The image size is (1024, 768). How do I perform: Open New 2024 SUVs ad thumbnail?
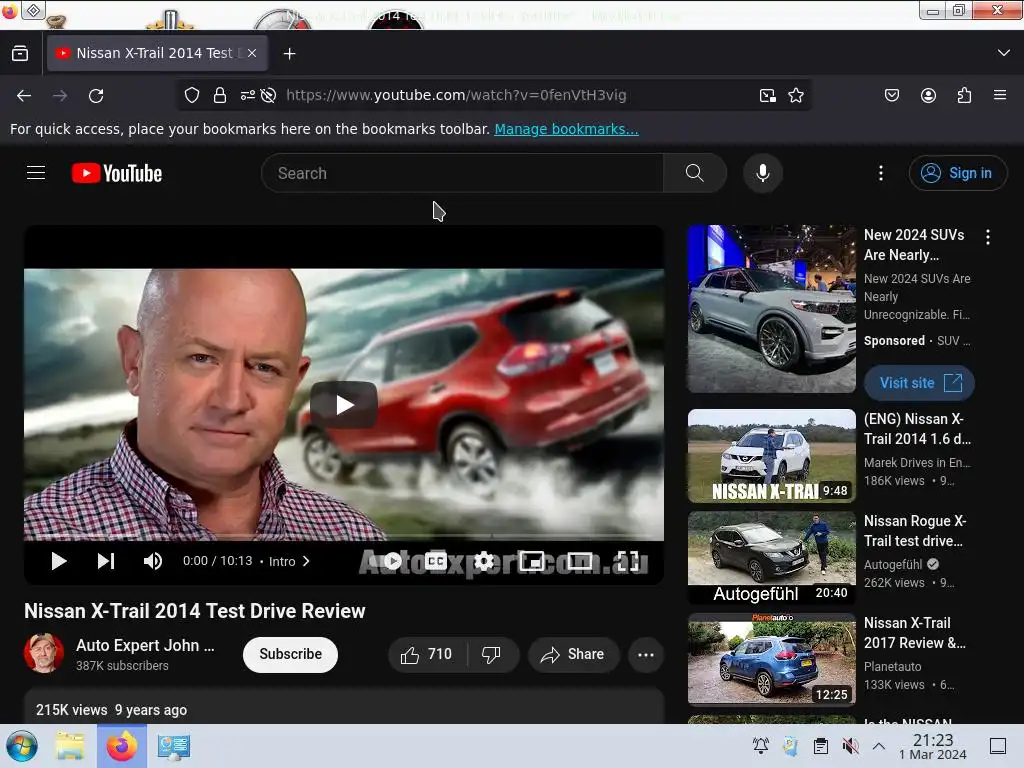pos(772,309)
